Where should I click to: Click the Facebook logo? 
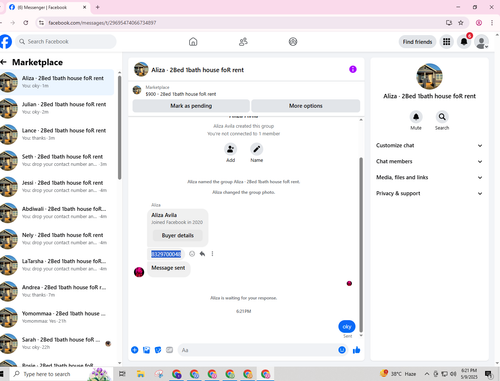pyautogui.click(x=6, y=42)
